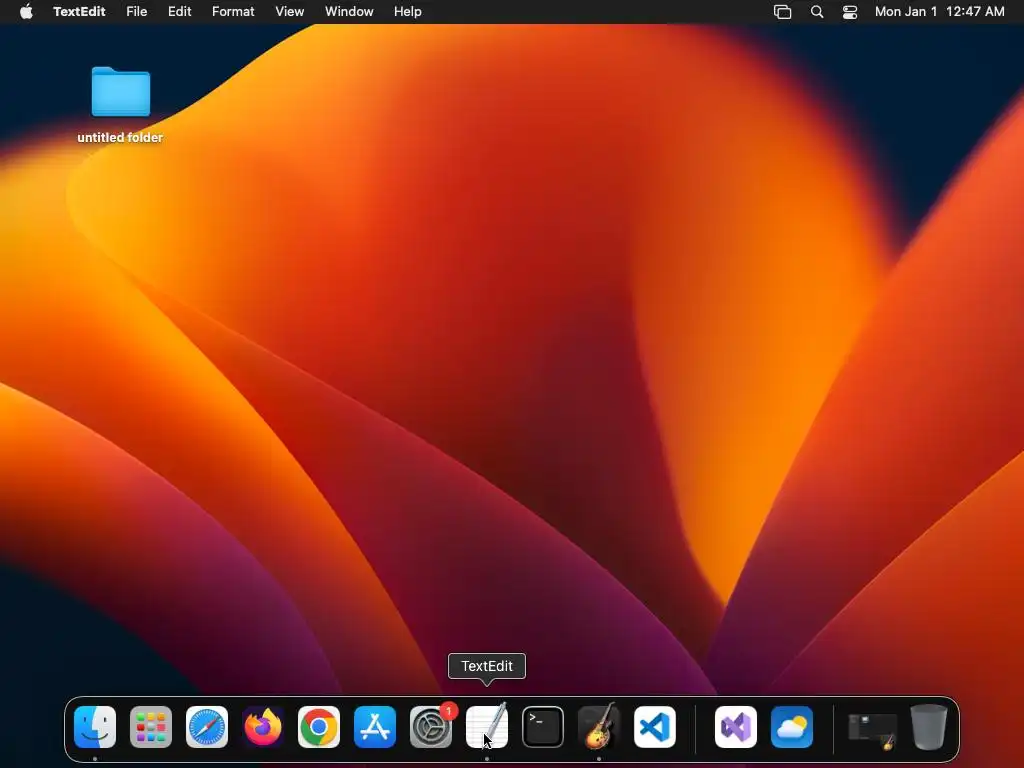
Task: Open the File menu
Action: (x=136, y=11)
